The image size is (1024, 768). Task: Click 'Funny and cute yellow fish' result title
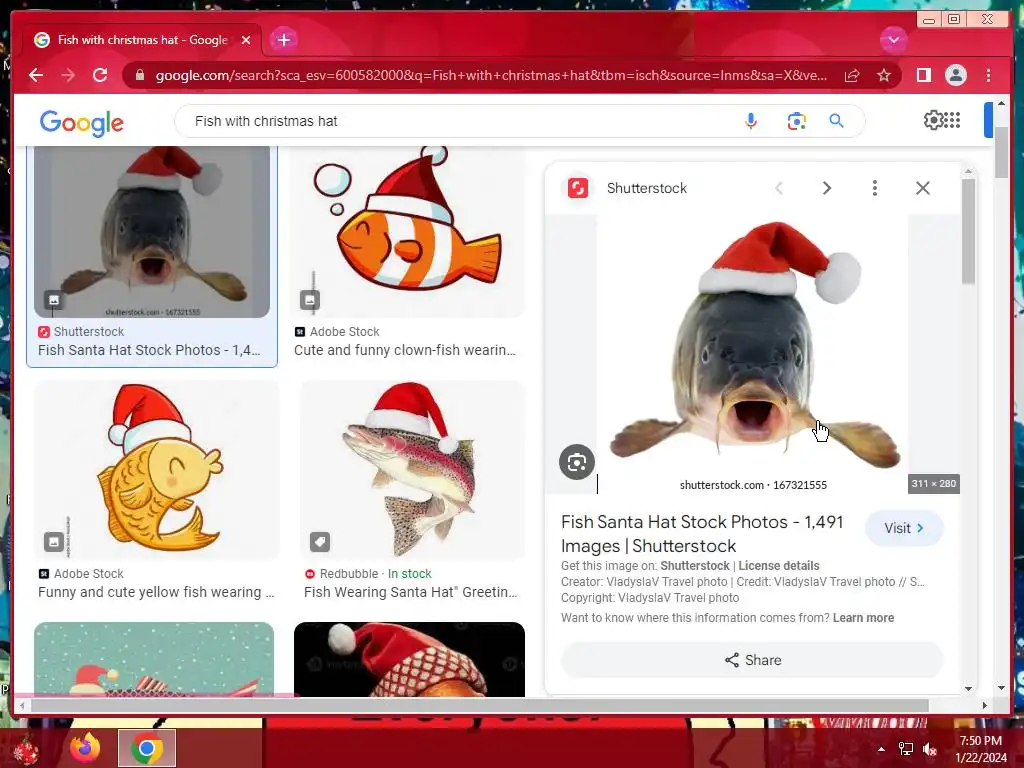tap(156, 592)
